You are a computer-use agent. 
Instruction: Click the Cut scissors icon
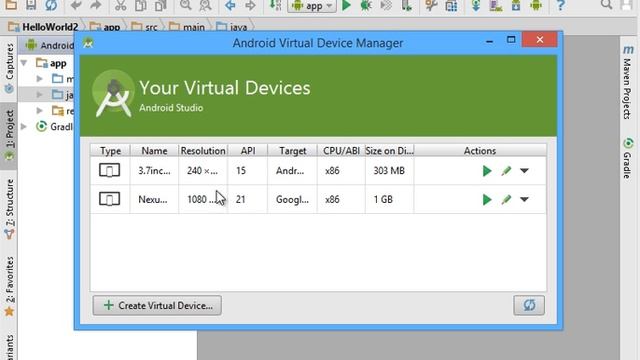point(120,5)
